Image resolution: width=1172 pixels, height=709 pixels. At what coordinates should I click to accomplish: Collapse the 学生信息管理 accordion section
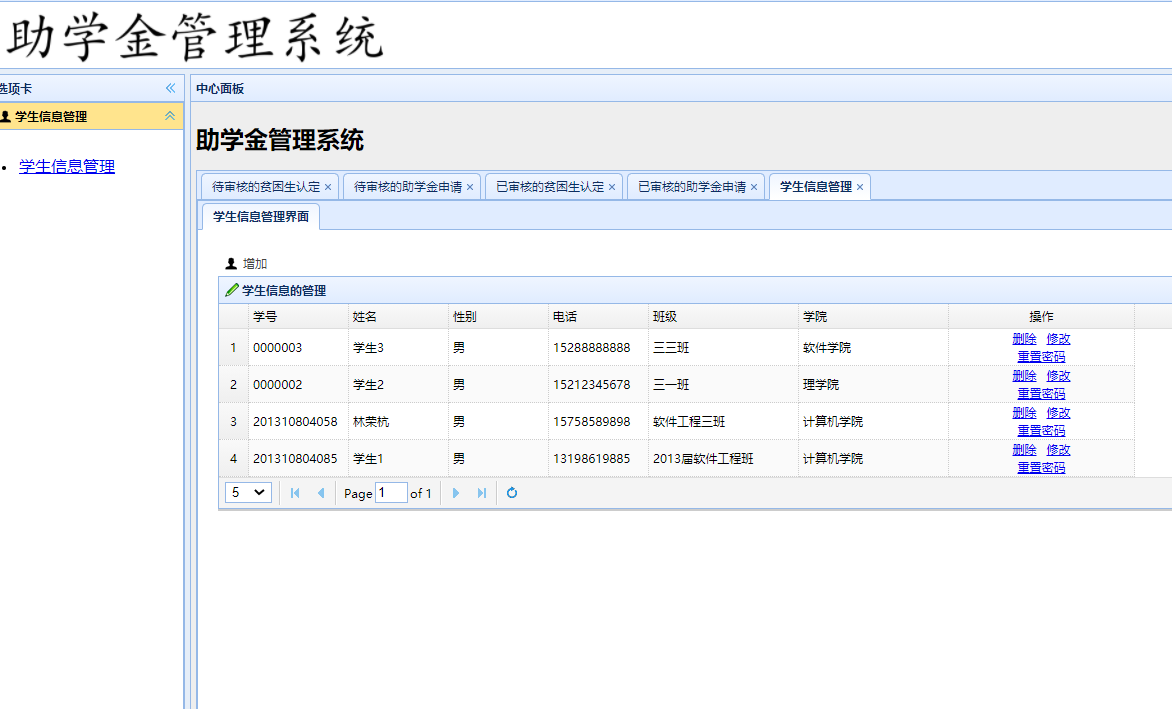tap(170, 116)
